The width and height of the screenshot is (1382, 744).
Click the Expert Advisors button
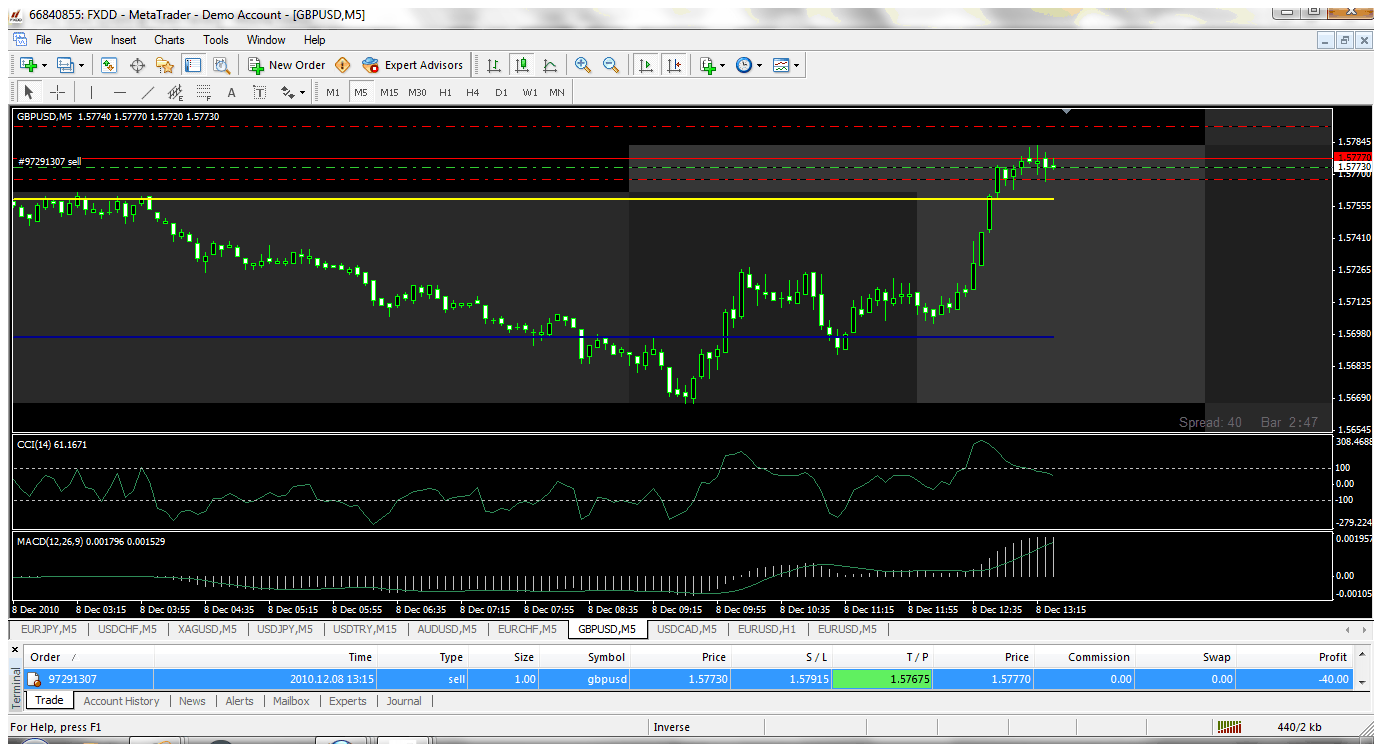(413, 65)
